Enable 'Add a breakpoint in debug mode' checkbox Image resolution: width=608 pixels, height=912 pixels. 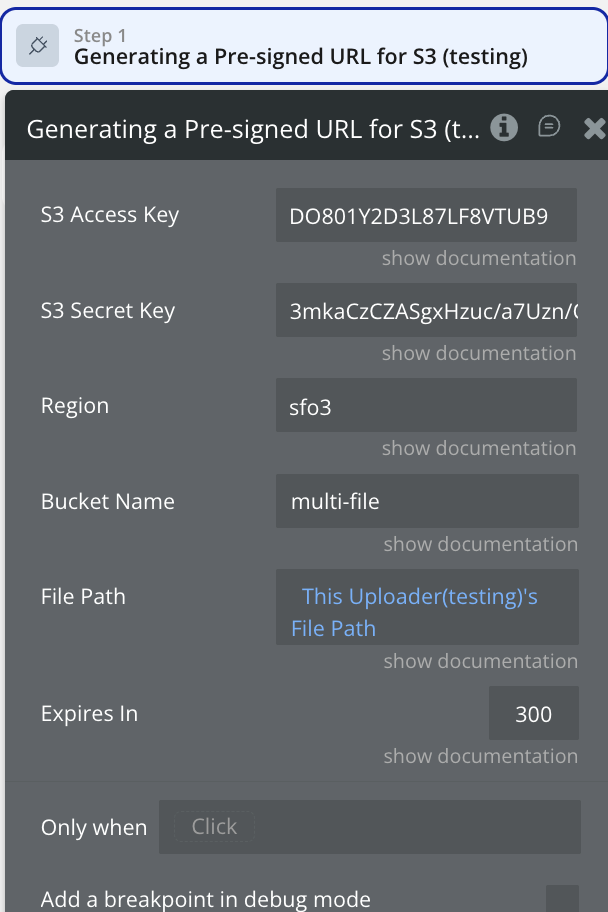pyautogui.click(x=561, y=899)
